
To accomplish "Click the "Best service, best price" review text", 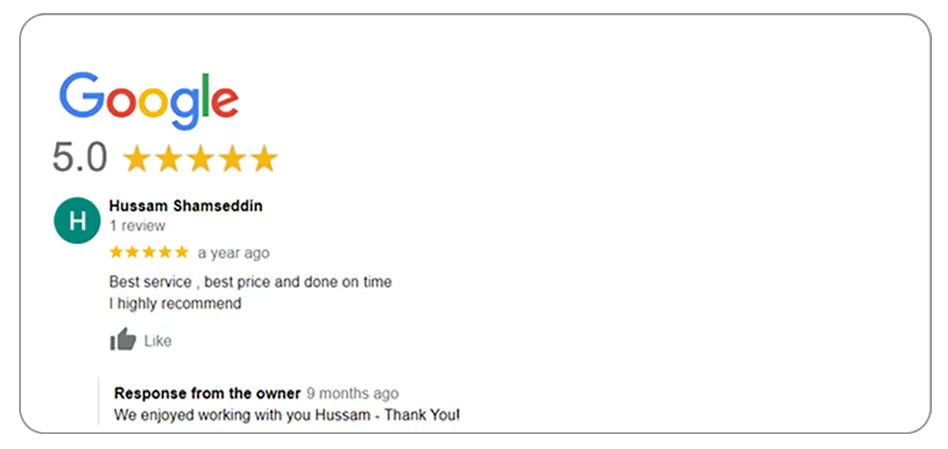I will click(x=250, y=282).
